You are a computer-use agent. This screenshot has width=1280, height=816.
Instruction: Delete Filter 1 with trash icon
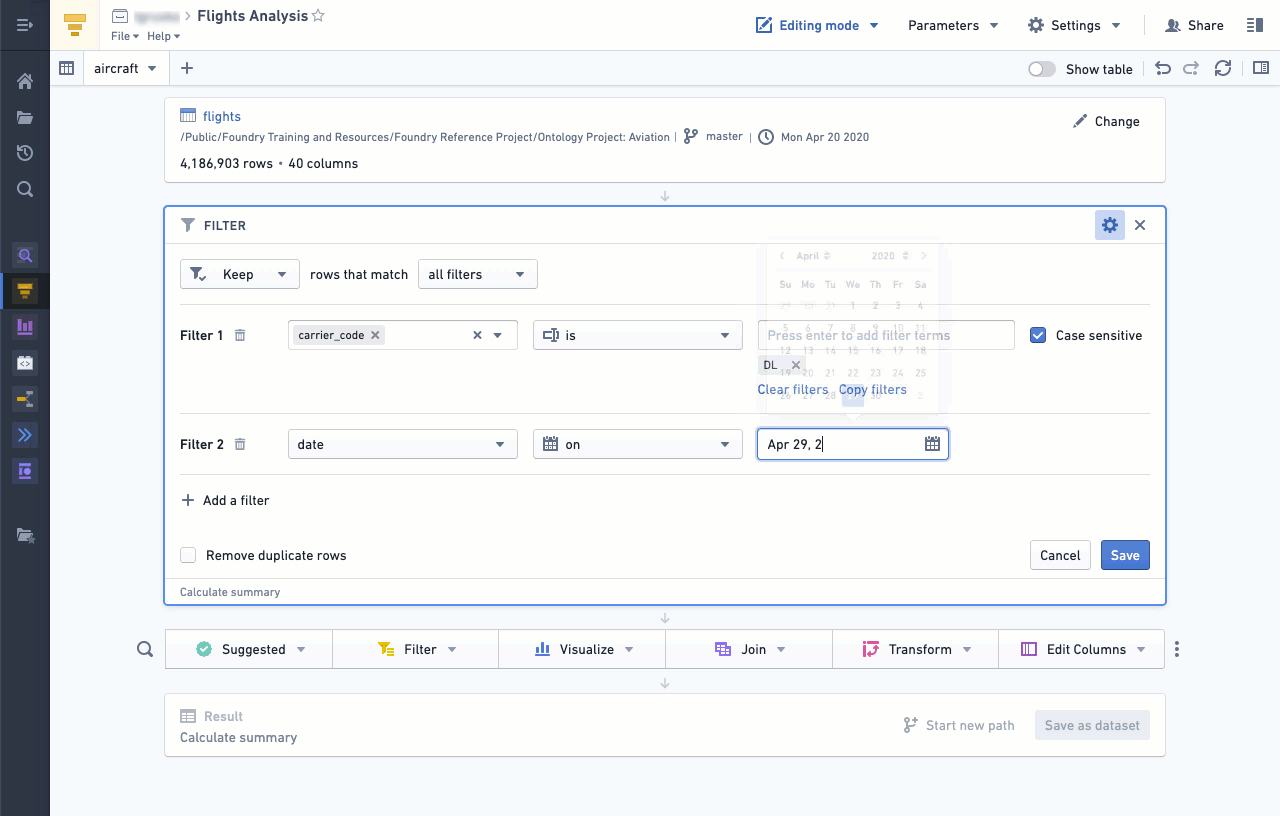pyautogui.click(x=240, y=335)
